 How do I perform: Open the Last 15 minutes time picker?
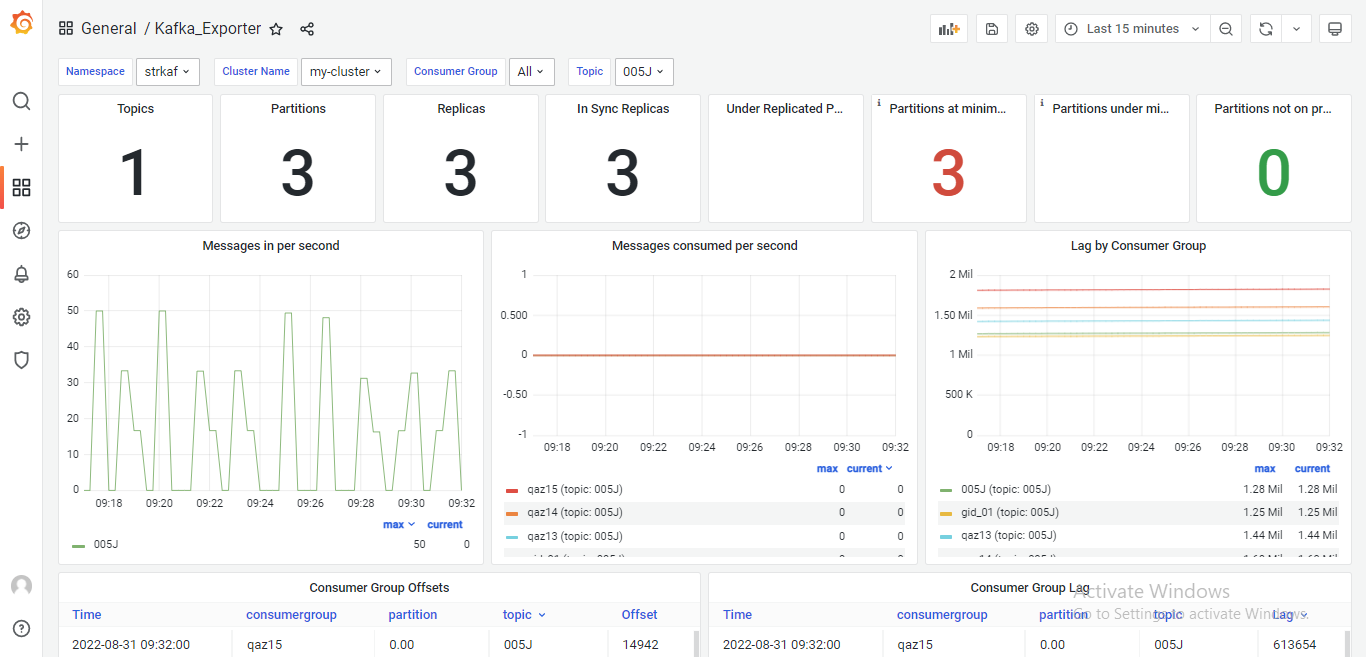pyautogui.click(x=1132, y=29)
